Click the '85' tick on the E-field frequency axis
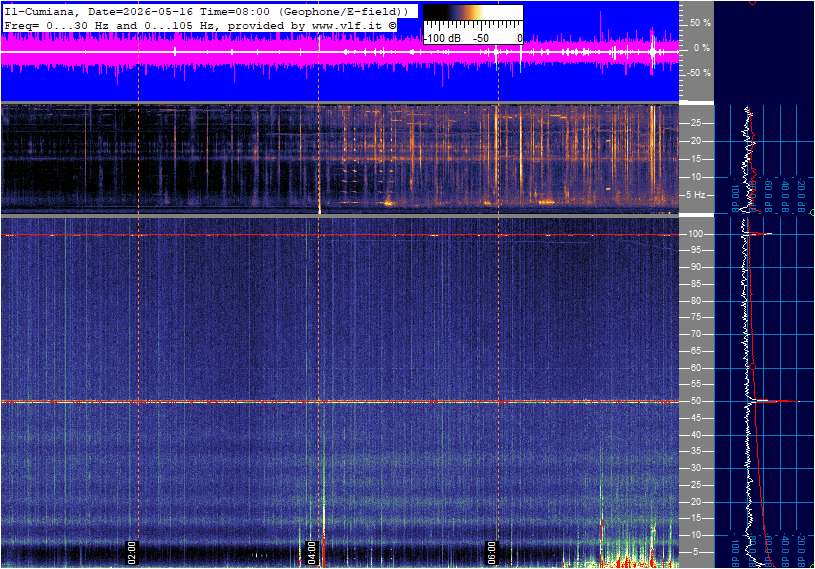Screen dimensions: 815x569 [x=695, y=284]
